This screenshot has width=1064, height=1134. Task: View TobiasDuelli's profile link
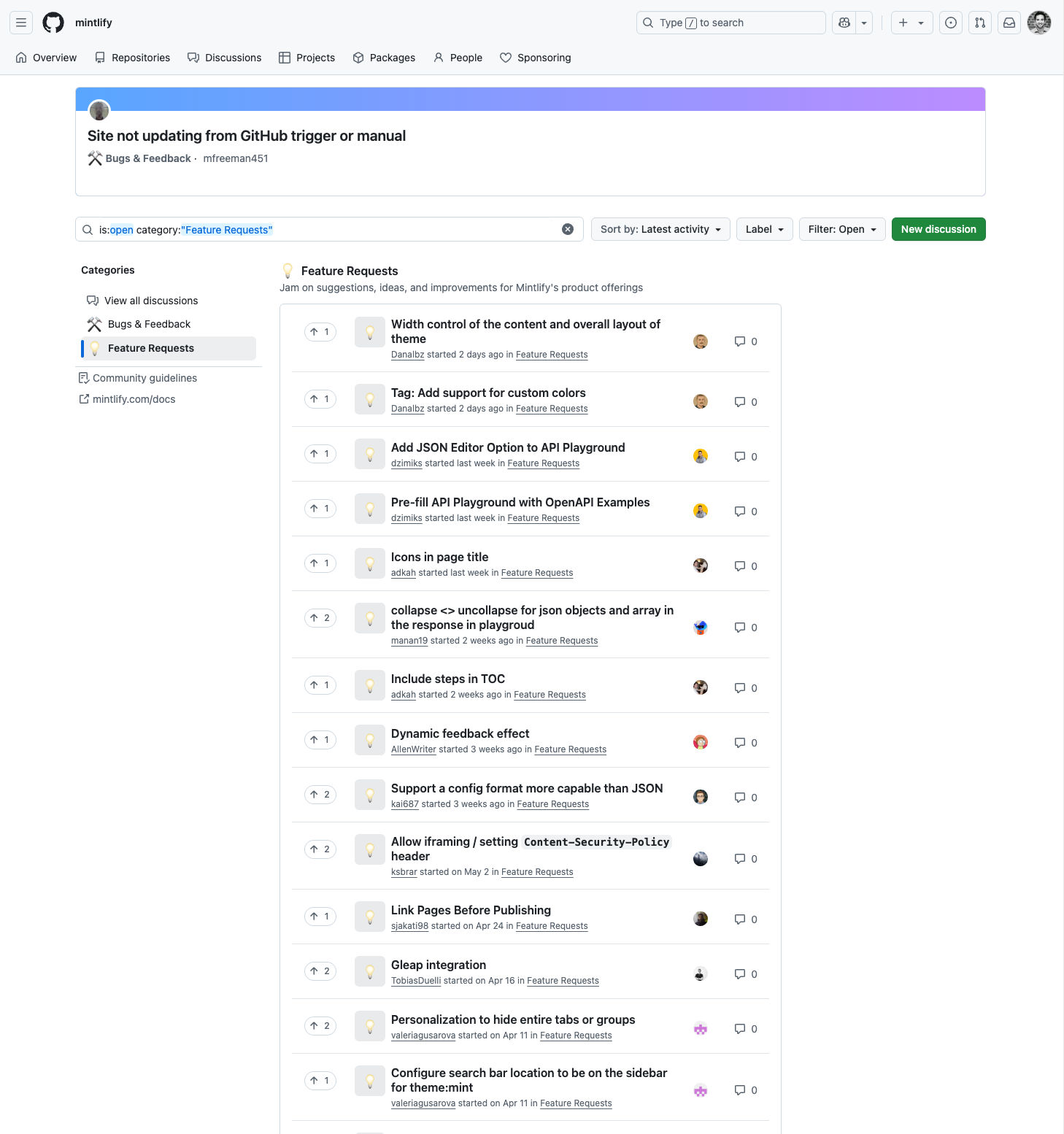point(416,981)
